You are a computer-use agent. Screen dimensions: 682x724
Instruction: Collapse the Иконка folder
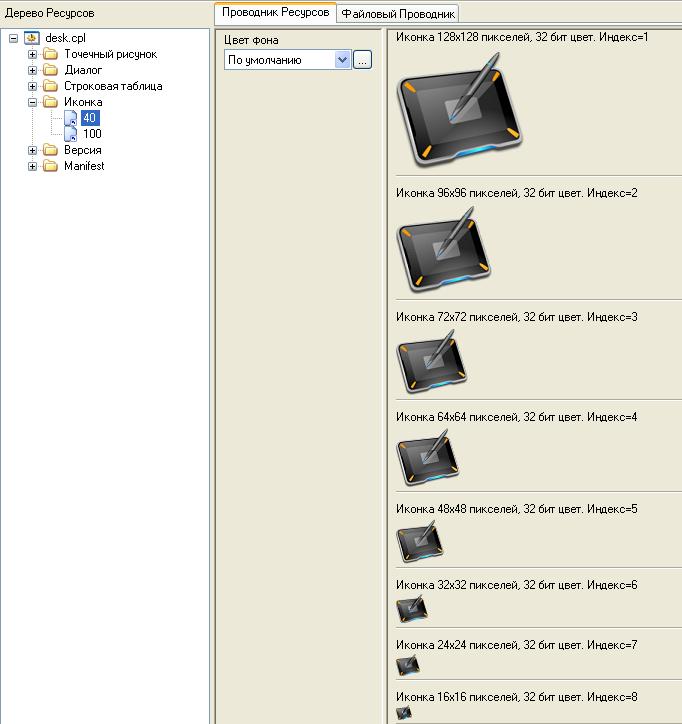point(32,103)
